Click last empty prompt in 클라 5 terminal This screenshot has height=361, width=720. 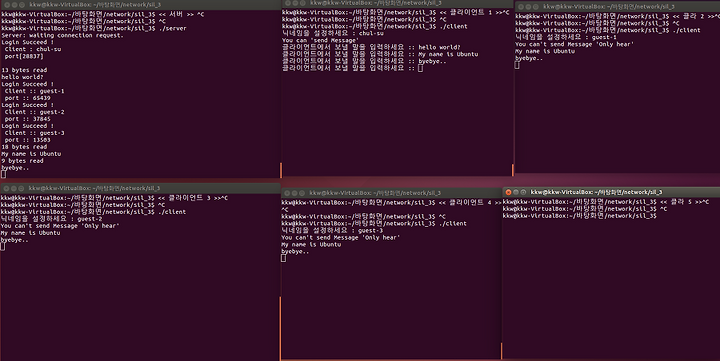click(580, 216)
